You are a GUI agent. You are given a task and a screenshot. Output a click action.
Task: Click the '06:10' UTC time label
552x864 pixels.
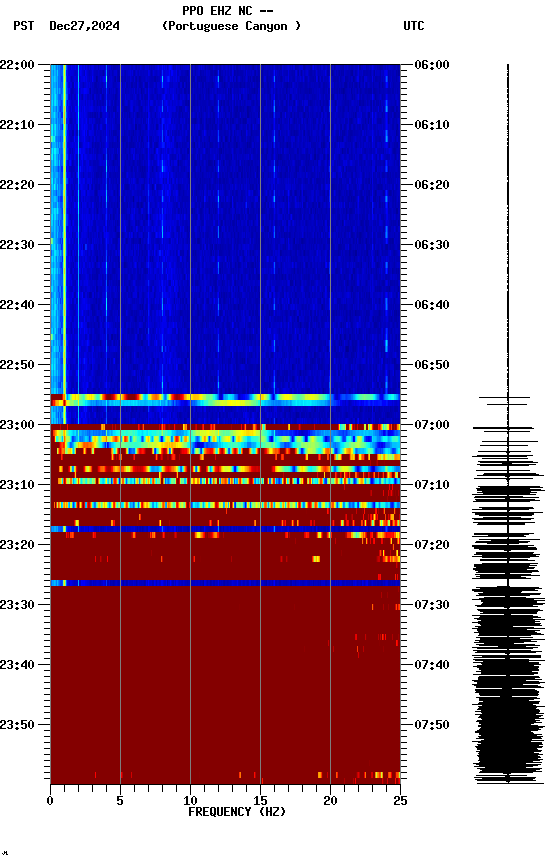(432, 125)
